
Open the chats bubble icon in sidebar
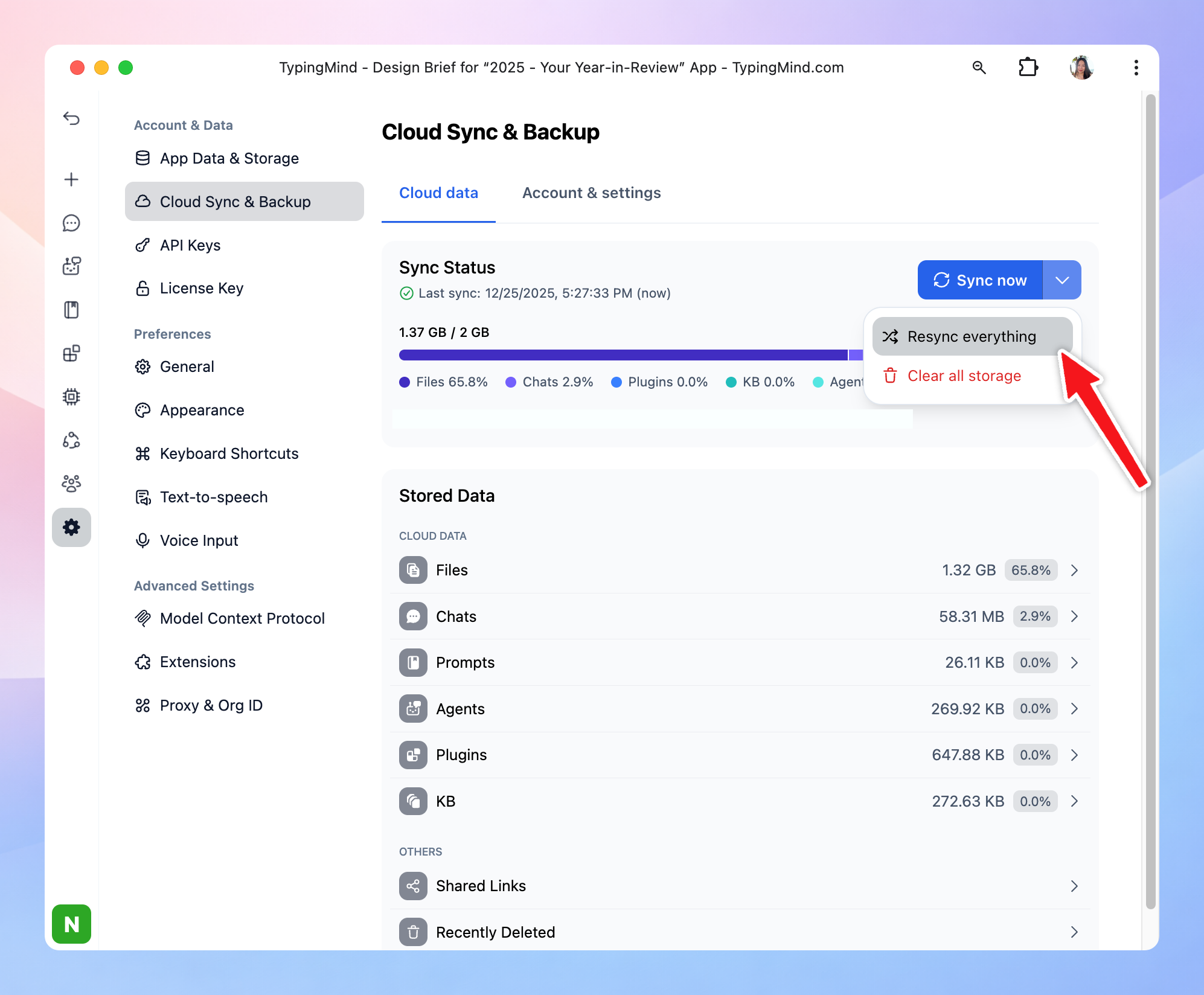(71, 223)
